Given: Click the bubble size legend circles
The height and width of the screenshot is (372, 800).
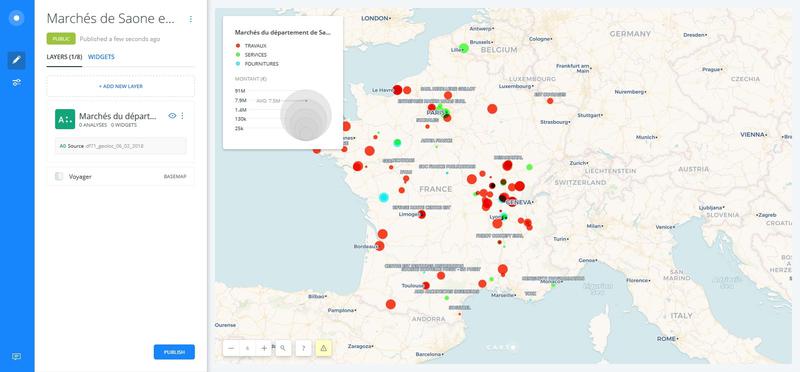Looking at the screenshot, I should click(x=306, y=115).
